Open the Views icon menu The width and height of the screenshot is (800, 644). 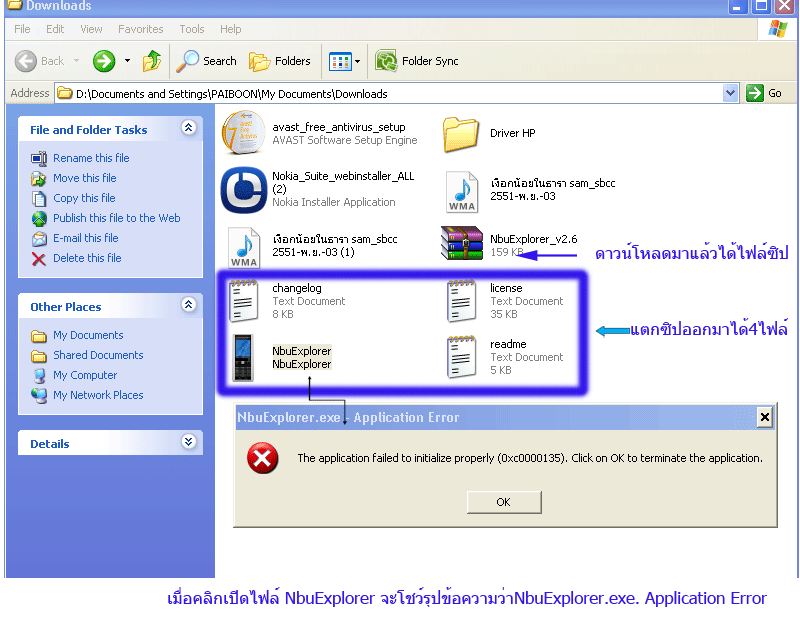pos(340,62)
